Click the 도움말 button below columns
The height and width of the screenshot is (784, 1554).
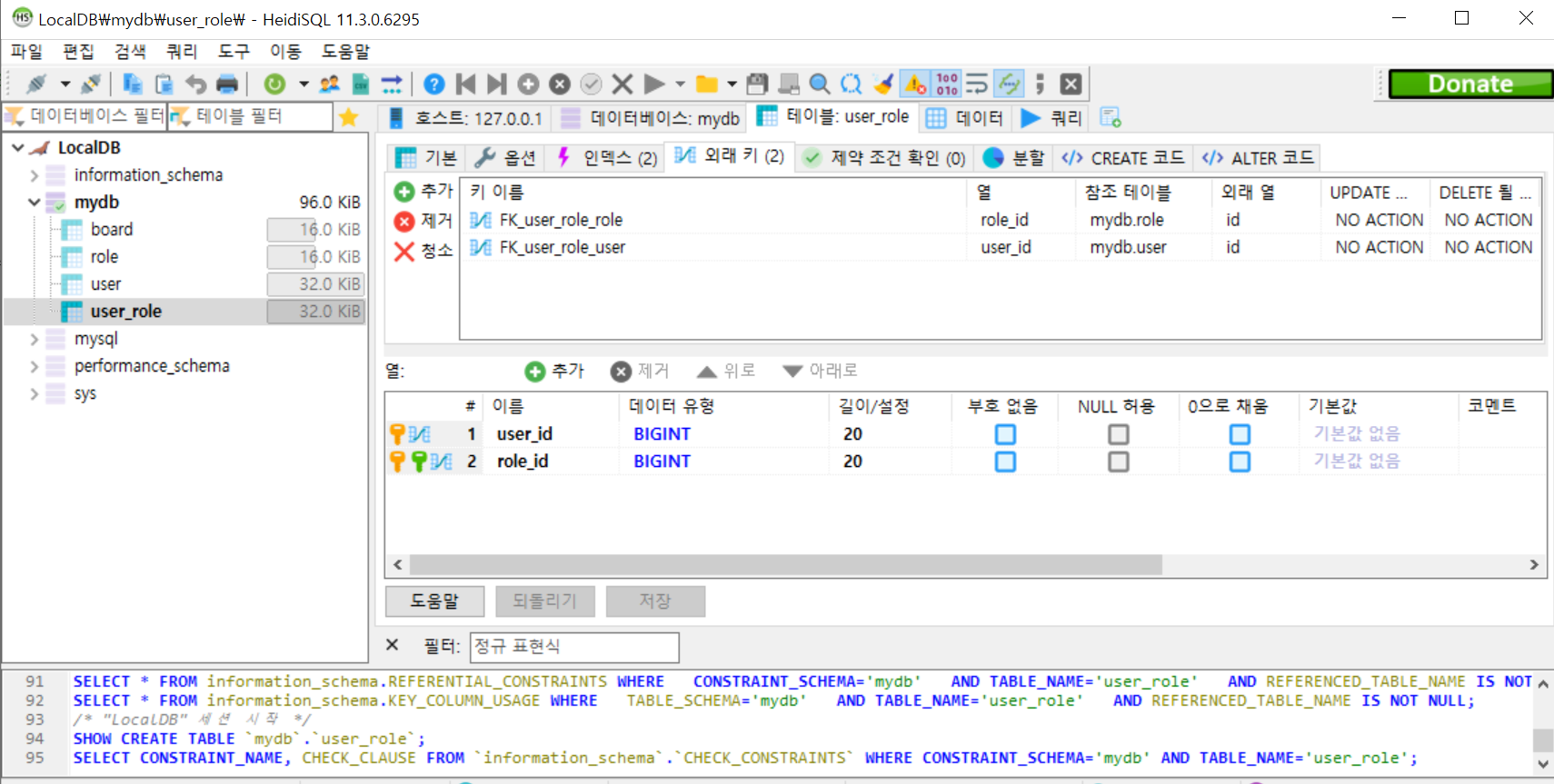coord(434,601)
